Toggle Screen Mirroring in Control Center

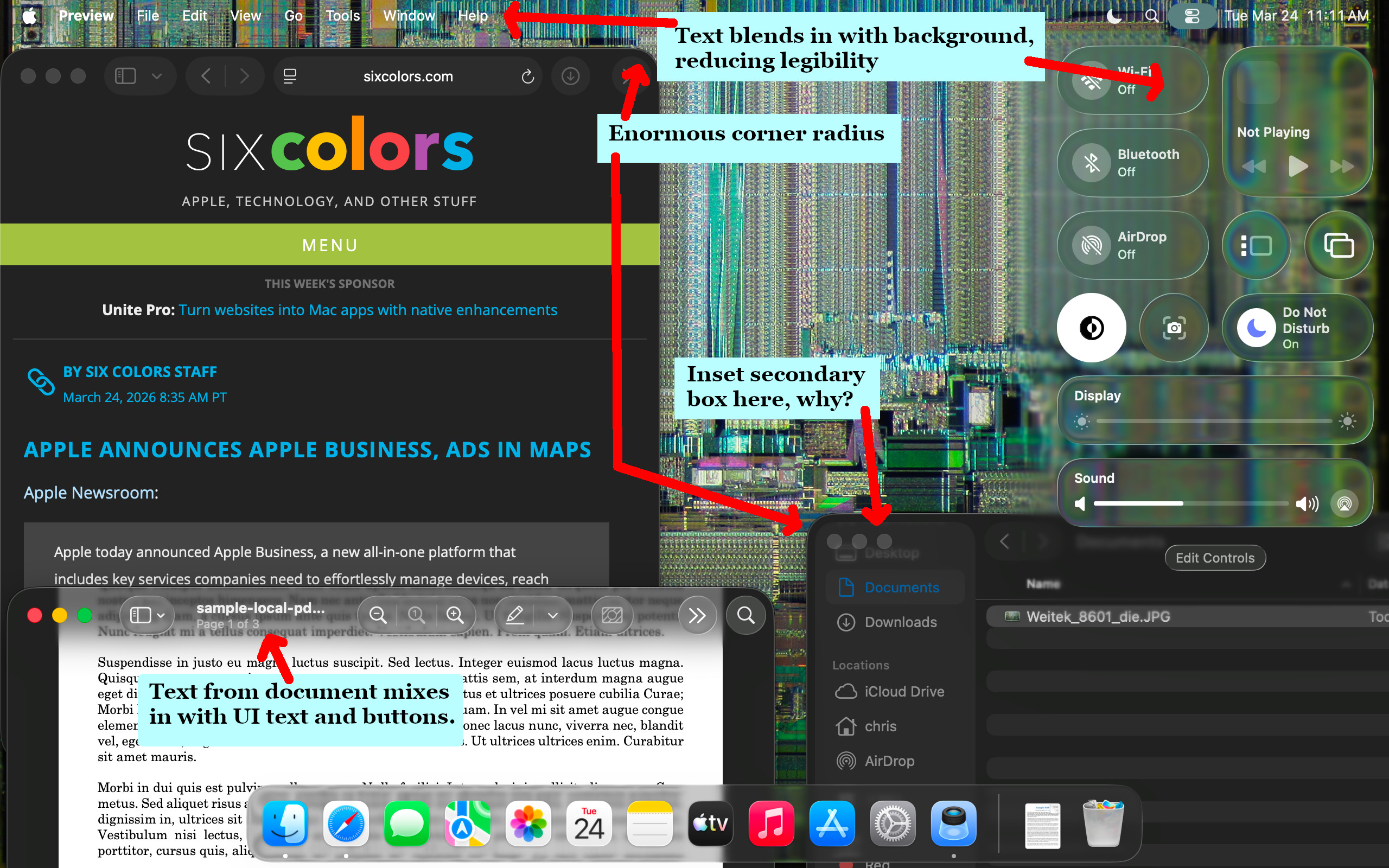coord(1339,245)
